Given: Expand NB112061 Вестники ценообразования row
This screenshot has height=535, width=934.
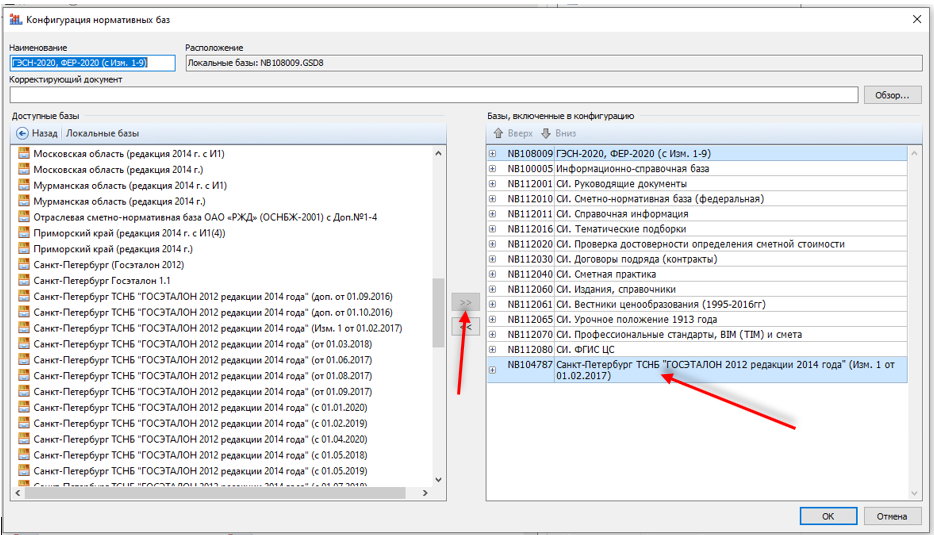Looking at the screenshot, I should click(493, 304).
